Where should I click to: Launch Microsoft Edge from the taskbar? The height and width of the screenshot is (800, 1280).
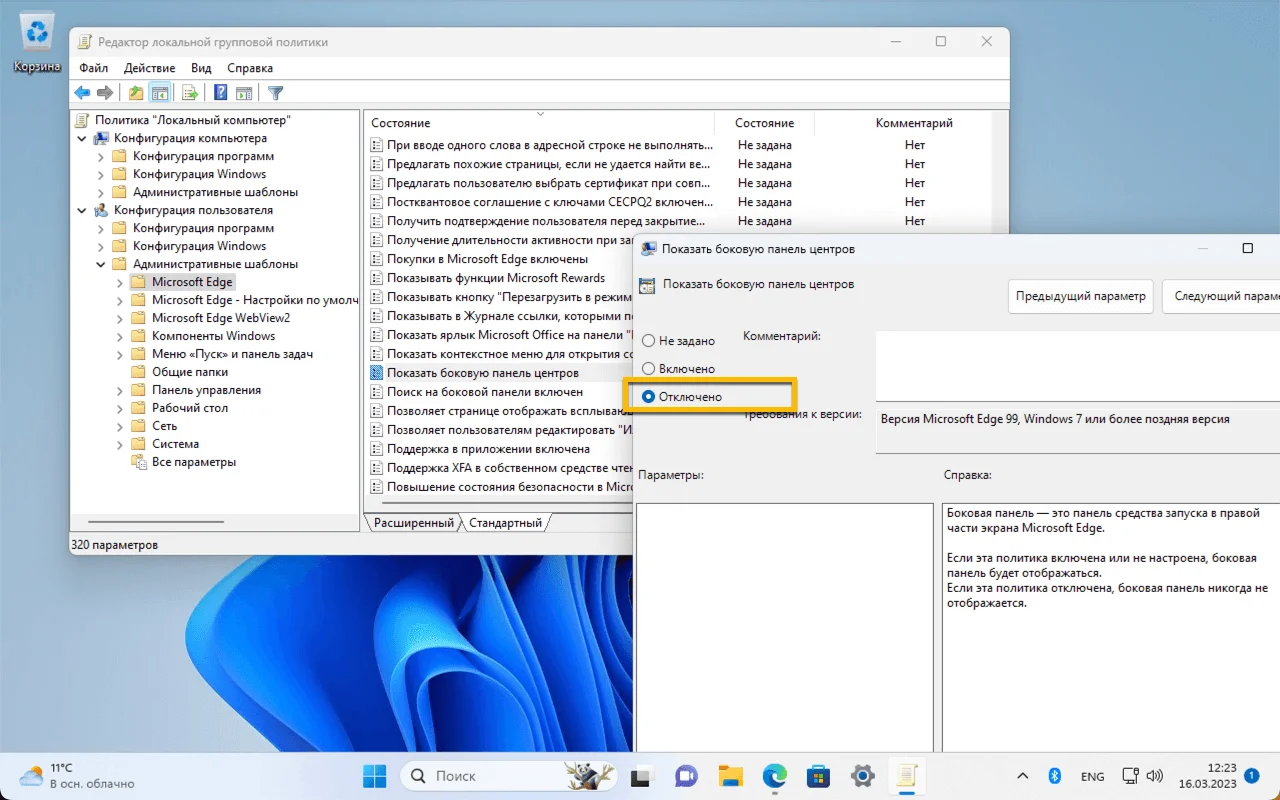775,776
